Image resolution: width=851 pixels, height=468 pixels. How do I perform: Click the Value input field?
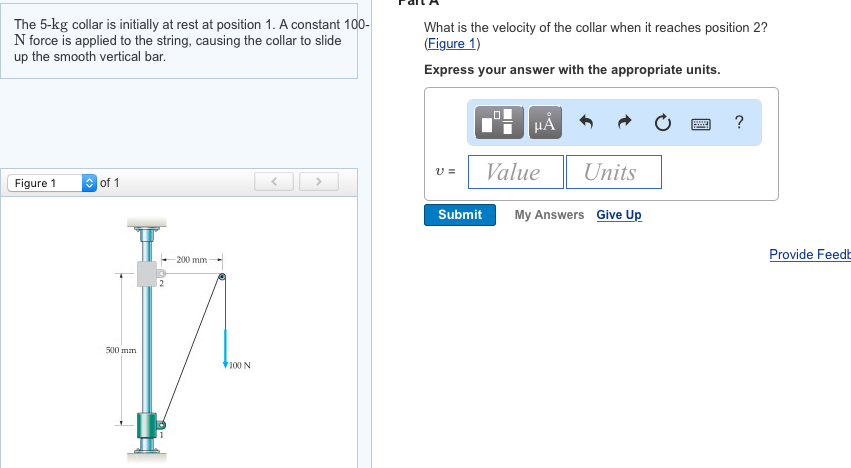point(513,172)
